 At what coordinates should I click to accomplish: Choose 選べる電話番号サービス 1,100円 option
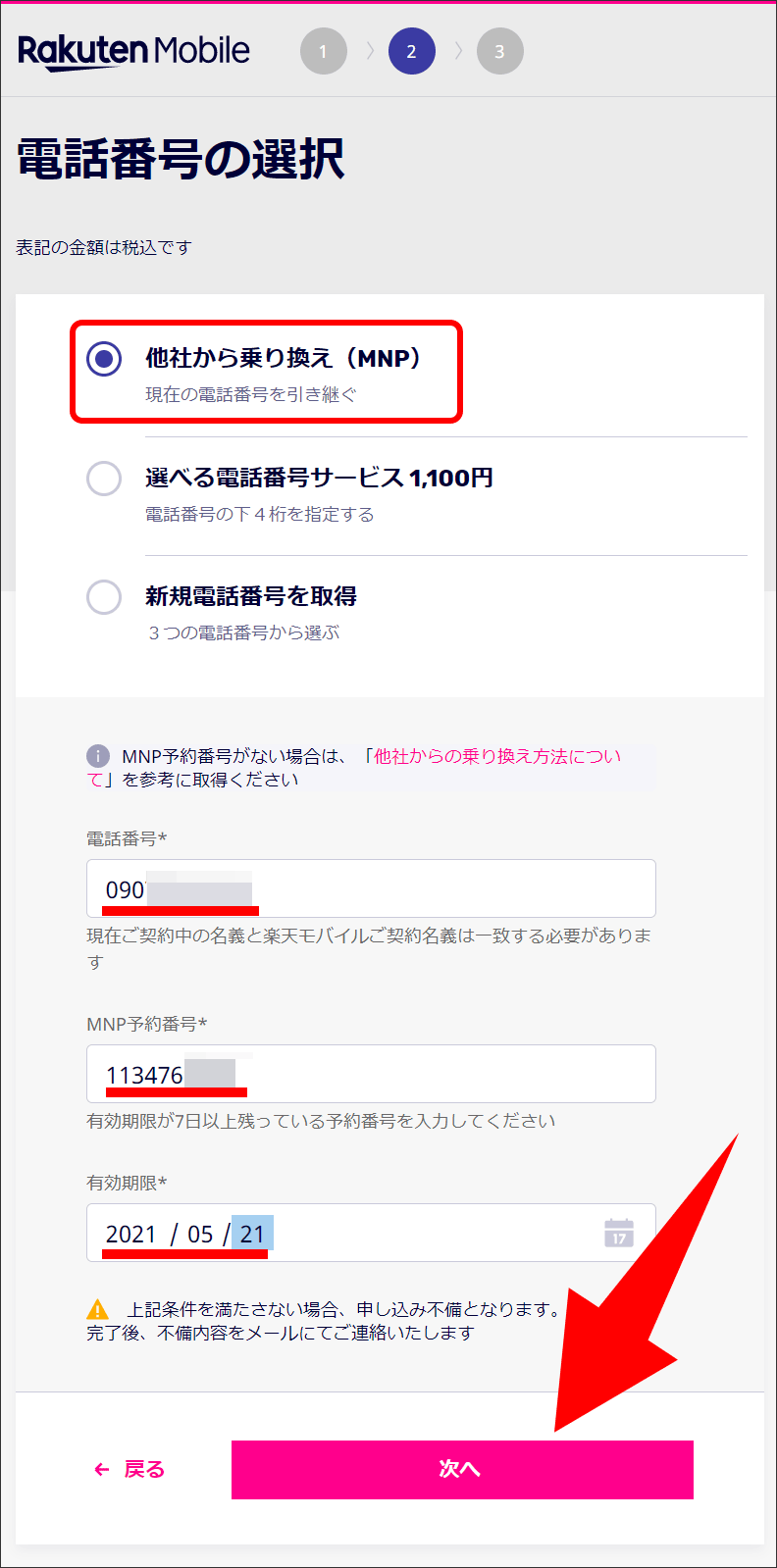104,479
